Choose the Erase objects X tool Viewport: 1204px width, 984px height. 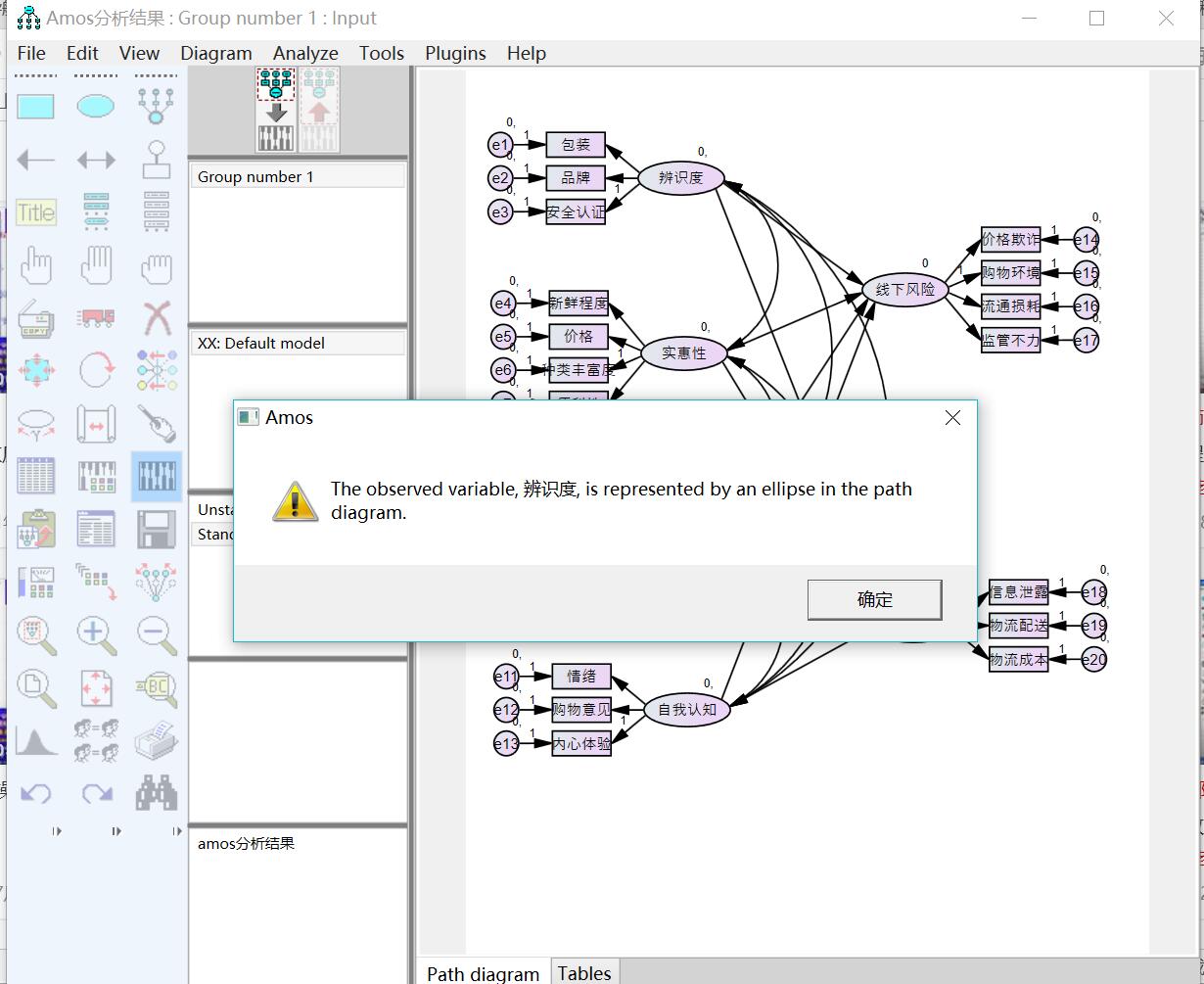coord(157,318)
